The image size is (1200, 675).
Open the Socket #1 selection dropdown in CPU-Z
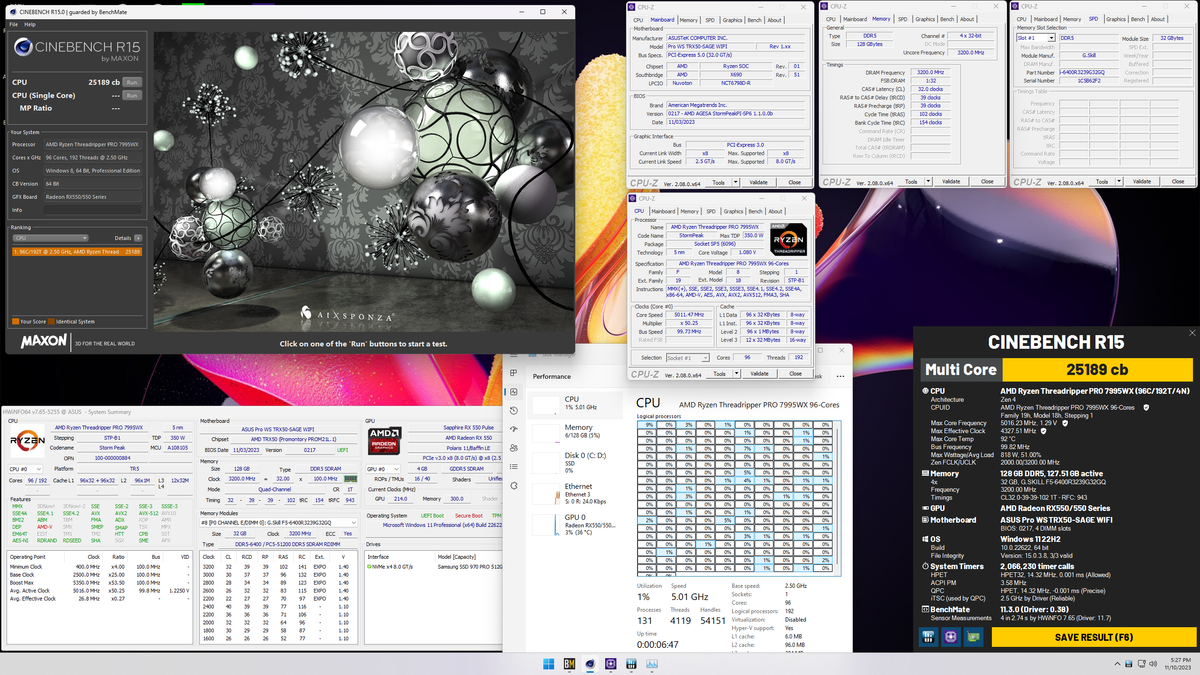pos(705,357)
